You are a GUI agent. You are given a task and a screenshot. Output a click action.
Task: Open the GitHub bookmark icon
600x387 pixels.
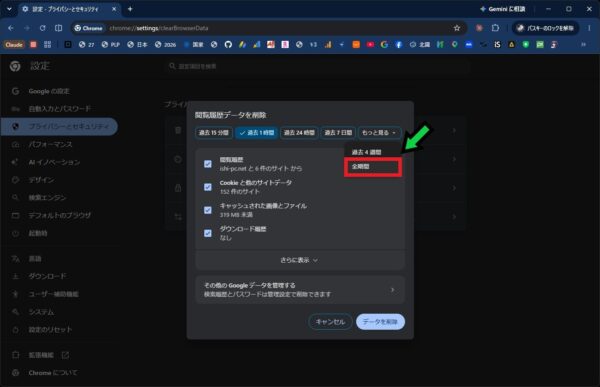tap(228, 45)
